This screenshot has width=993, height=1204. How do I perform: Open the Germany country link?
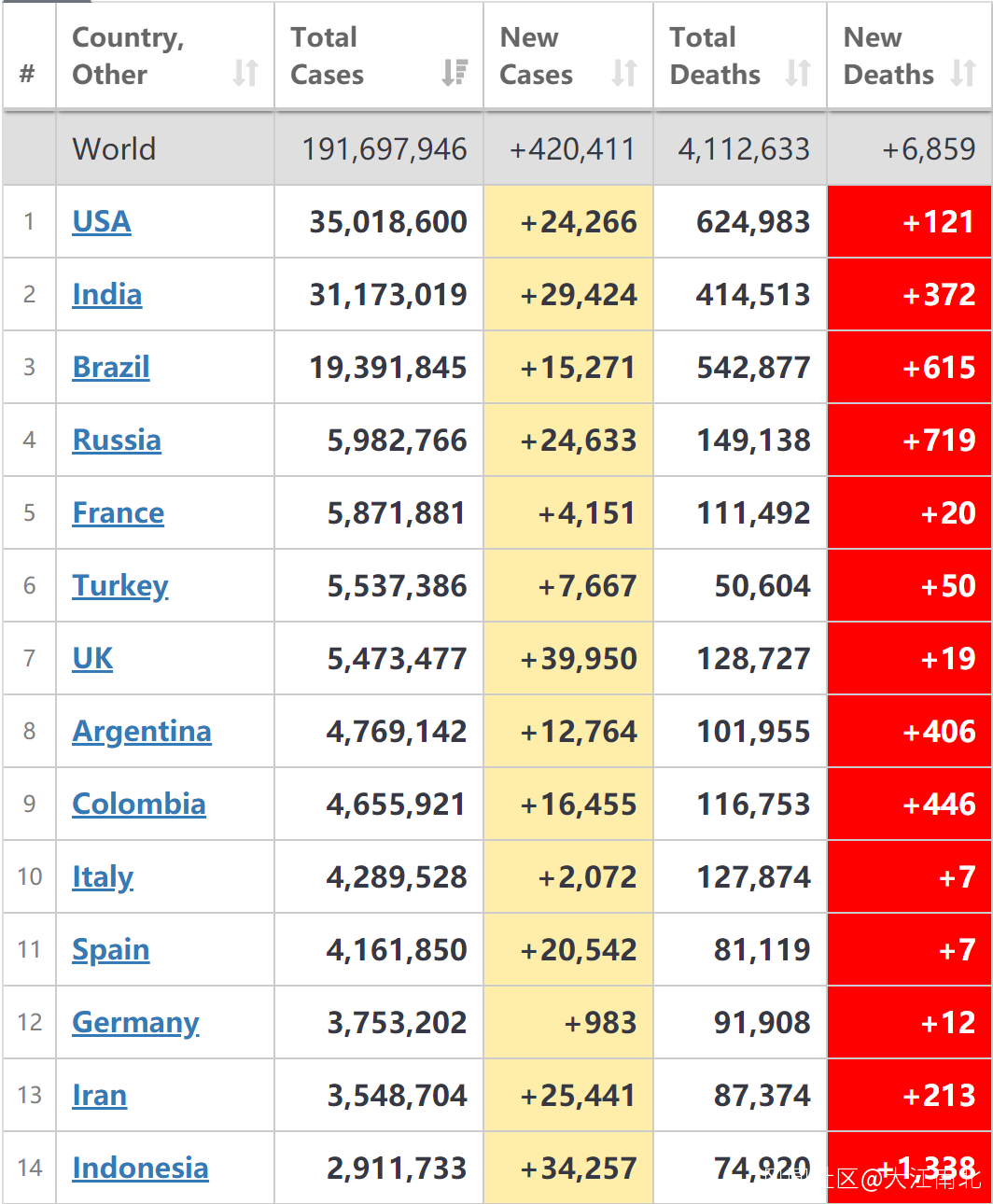click(136, 1023)
